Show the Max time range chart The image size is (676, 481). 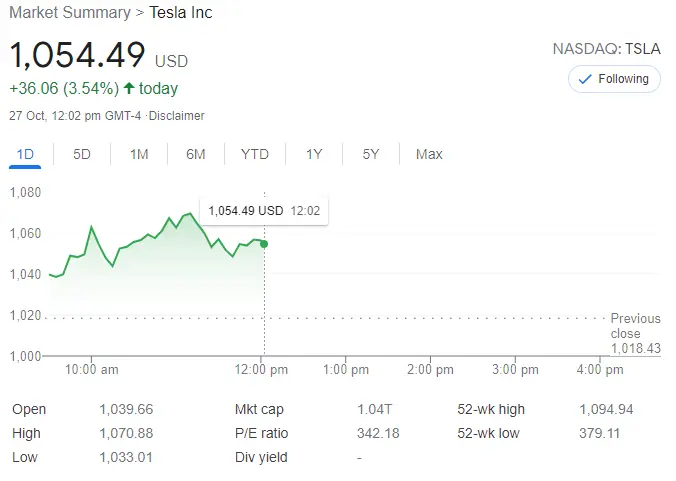[x=429, y=154]
